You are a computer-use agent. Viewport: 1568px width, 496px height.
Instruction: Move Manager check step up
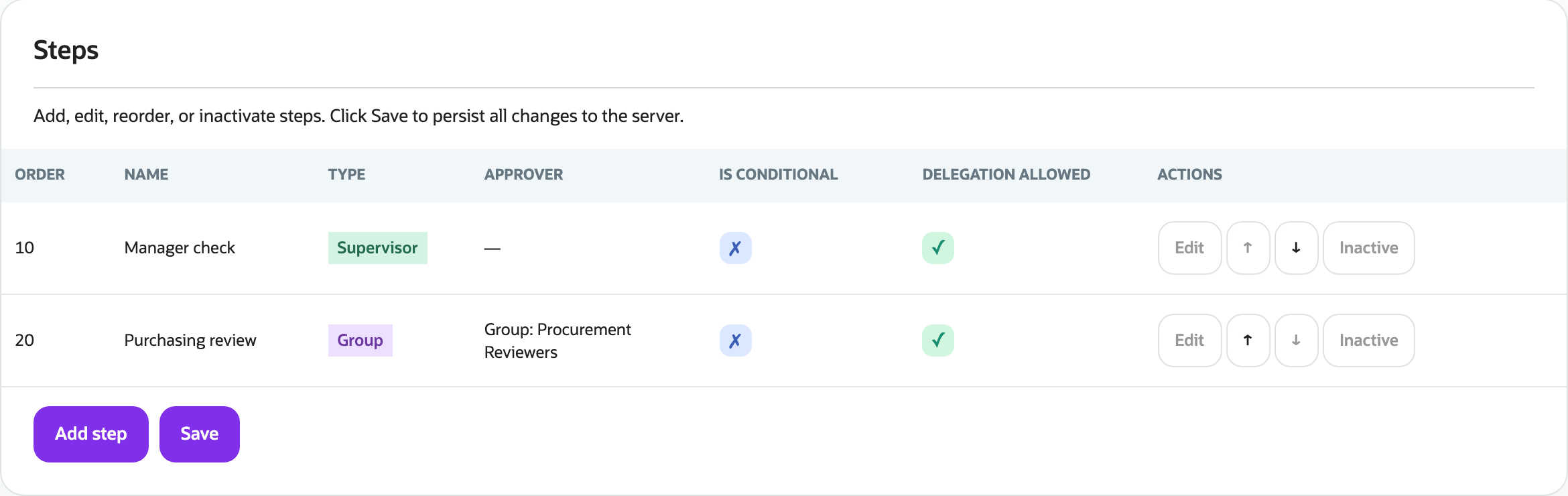click(1248, 248)
